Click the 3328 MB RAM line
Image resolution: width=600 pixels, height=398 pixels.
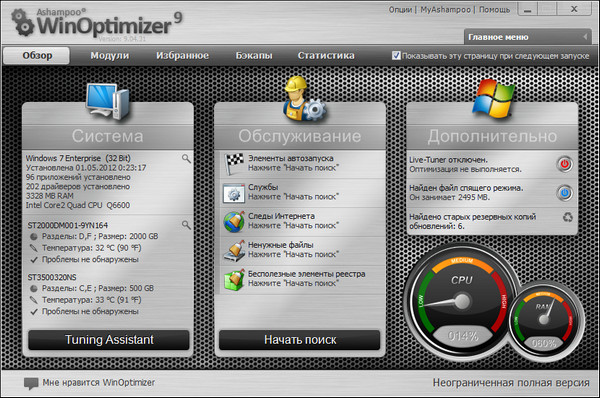[x=49, y=196]
